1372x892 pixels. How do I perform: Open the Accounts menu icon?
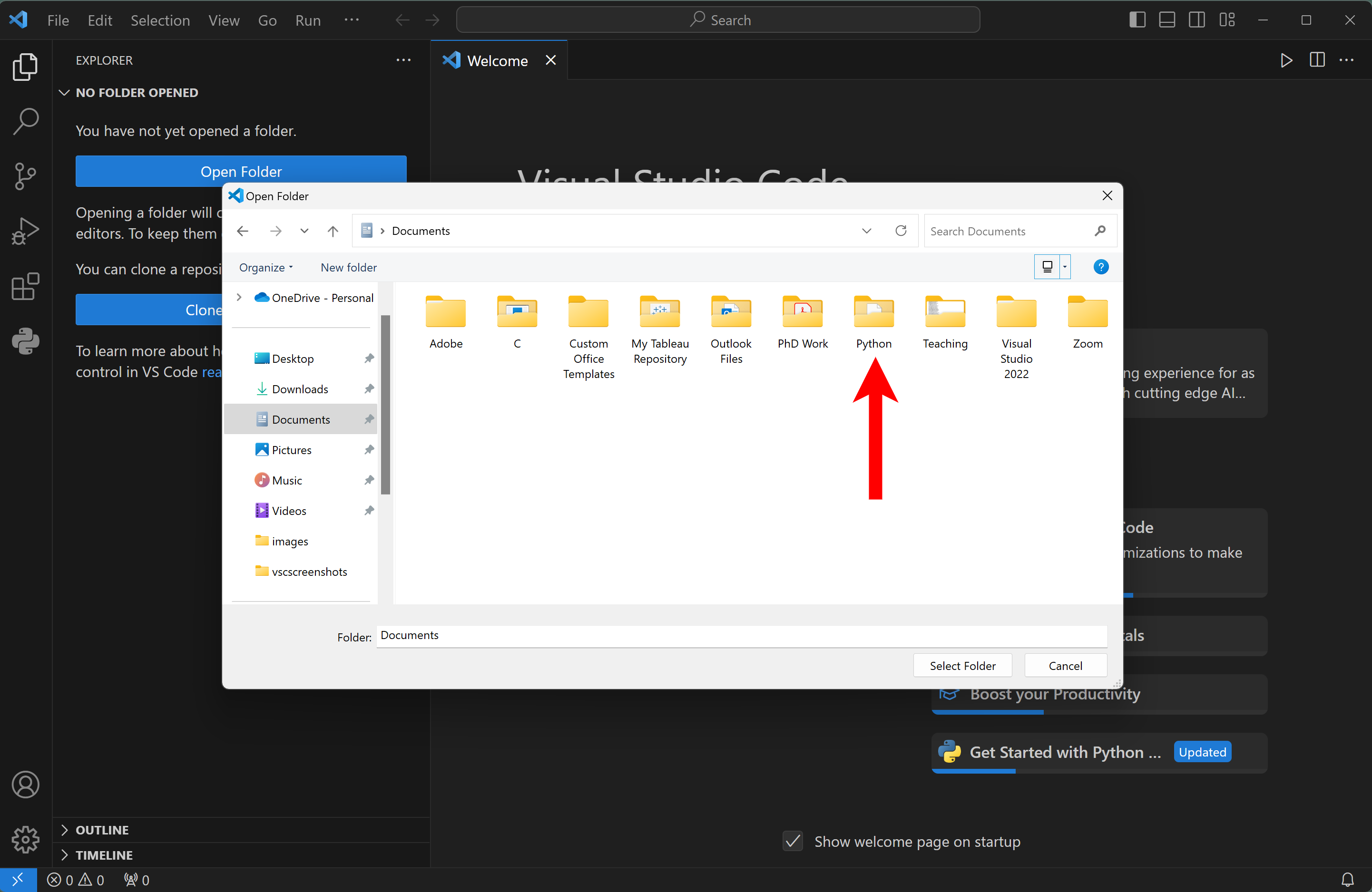click(25, 784)
